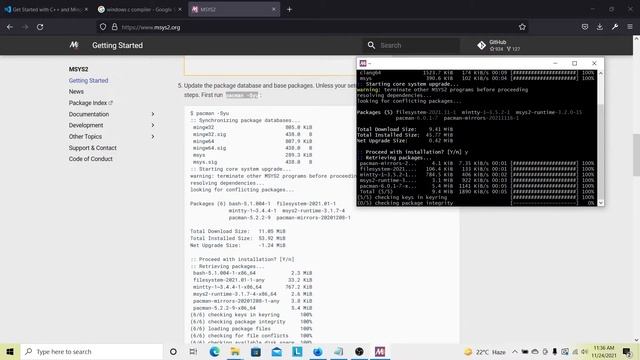The width and height of the screenshot is (640, 360).
Task: Expand the Other Topics chevron
Action: [153, 136]
